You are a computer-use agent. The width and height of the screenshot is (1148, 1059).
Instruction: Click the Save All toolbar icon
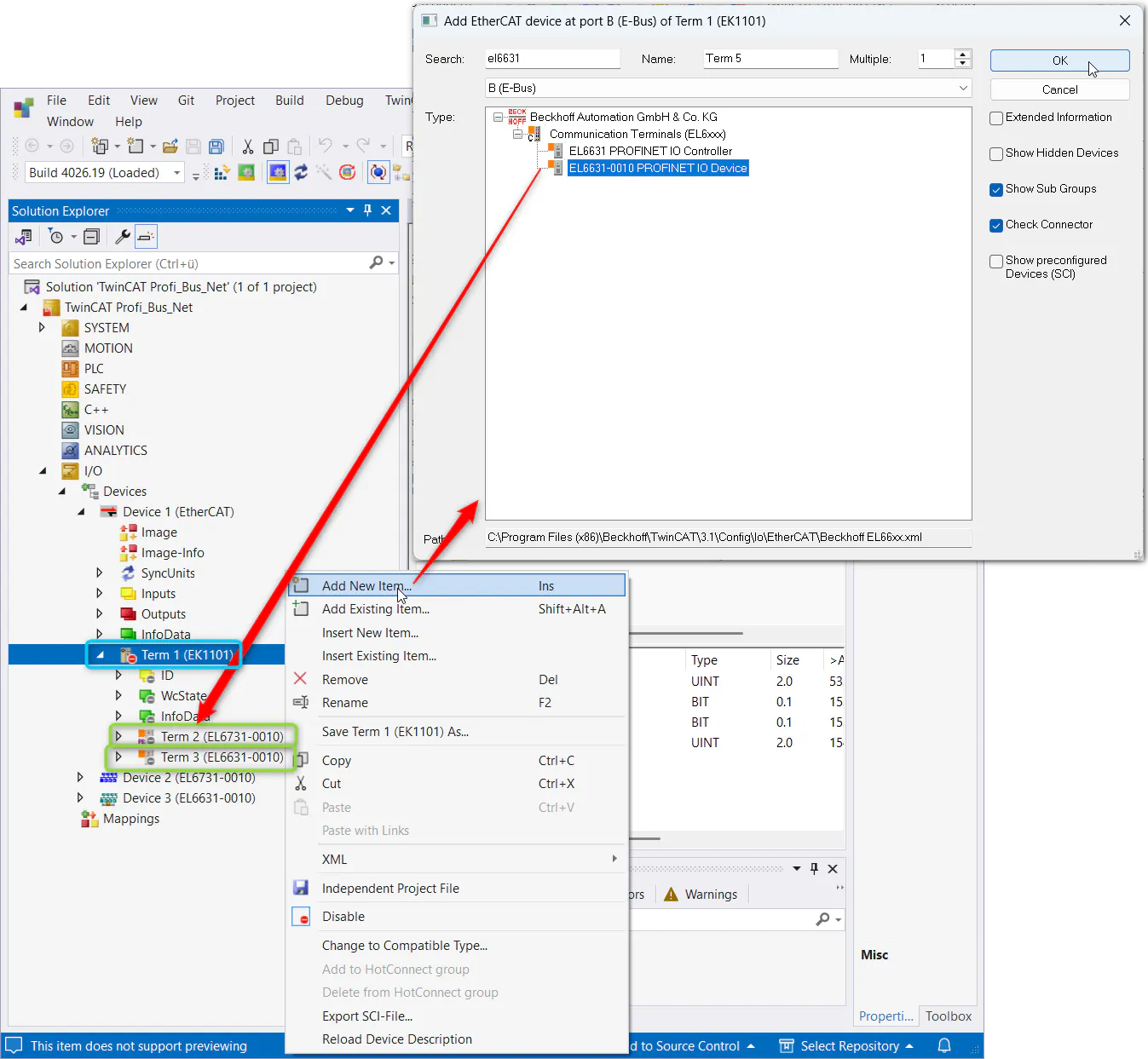216,147
